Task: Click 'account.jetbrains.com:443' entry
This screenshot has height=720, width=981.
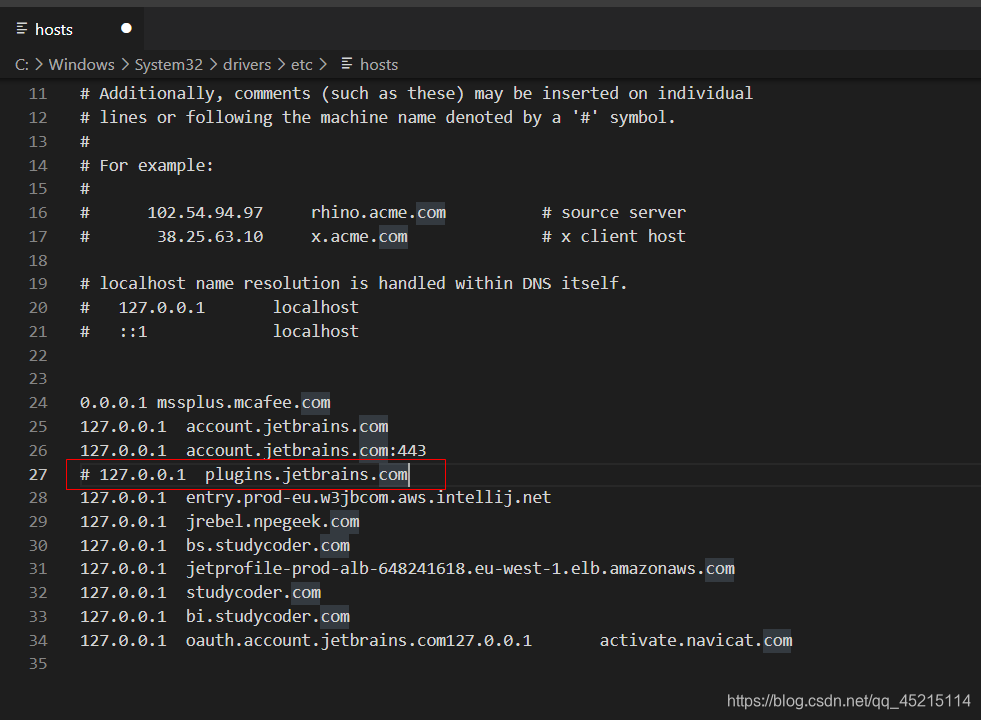Action: (306, 450)
